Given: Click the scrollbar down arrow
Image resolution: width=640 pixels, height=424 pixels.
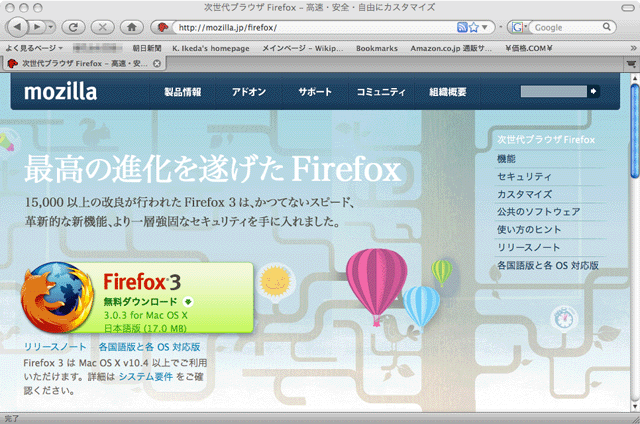Looking at the screenshot, I should click(635, 406).
